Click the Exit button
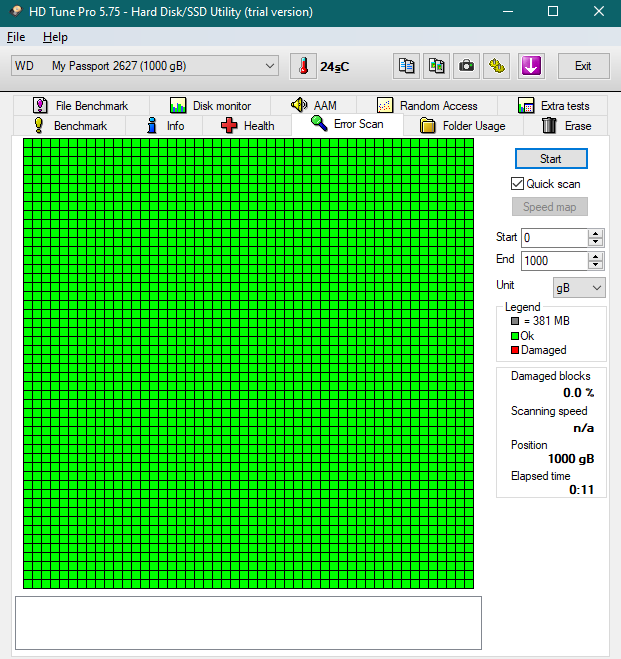621x659 pixels. [583, 66]
